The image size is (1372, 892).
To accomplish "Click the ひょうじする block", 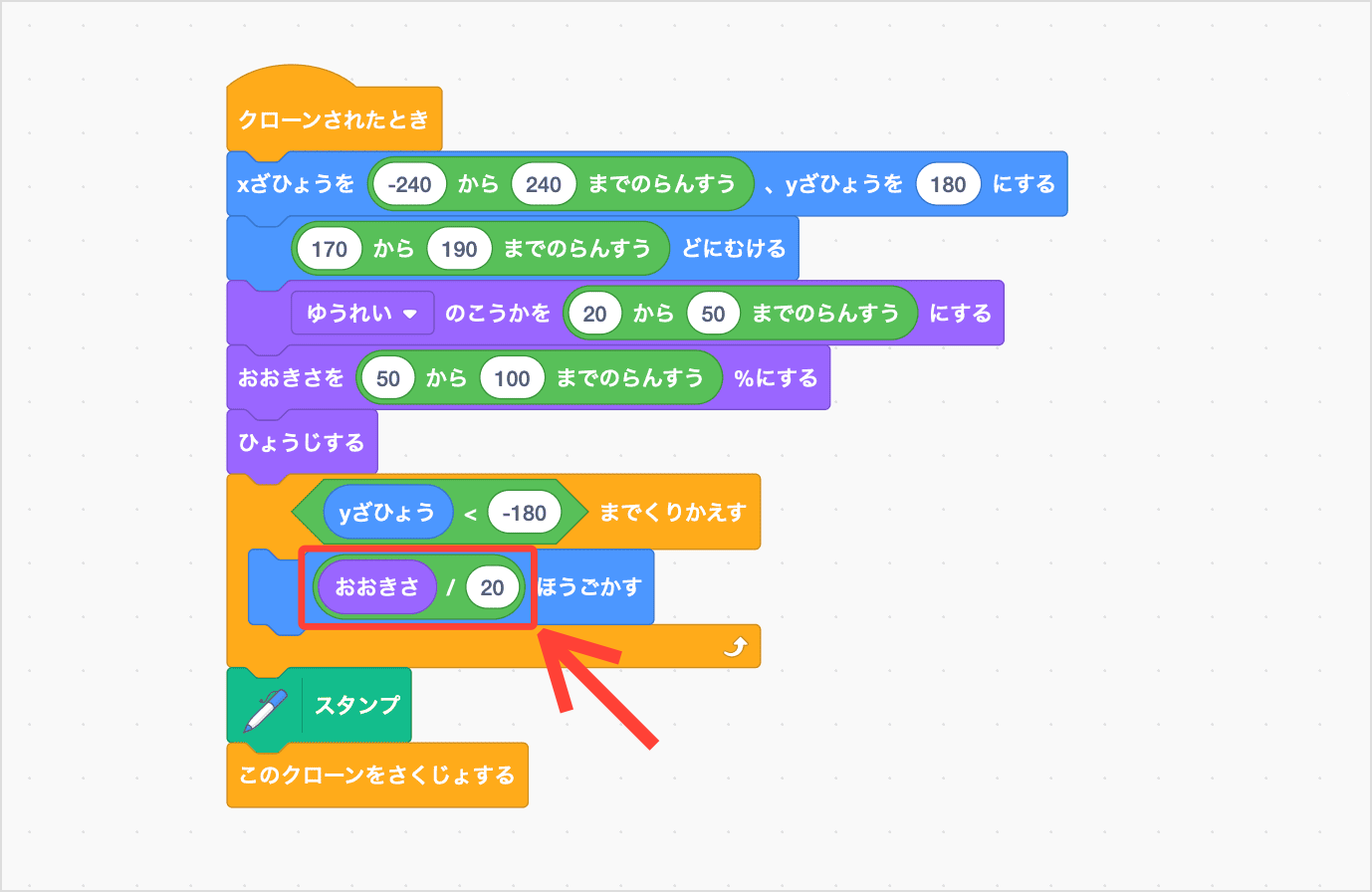I will tap(302, 442).
